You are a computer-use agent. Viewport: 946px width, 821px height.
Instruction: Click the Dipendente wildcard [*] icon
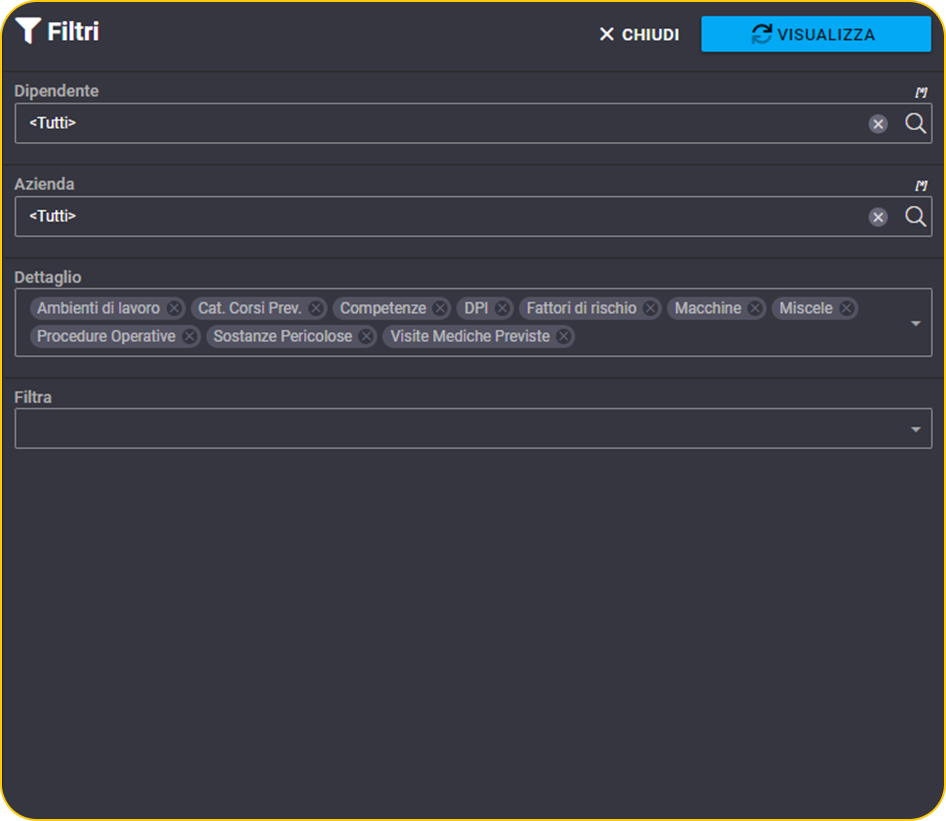pyautogui.click(x=921, y=92)
